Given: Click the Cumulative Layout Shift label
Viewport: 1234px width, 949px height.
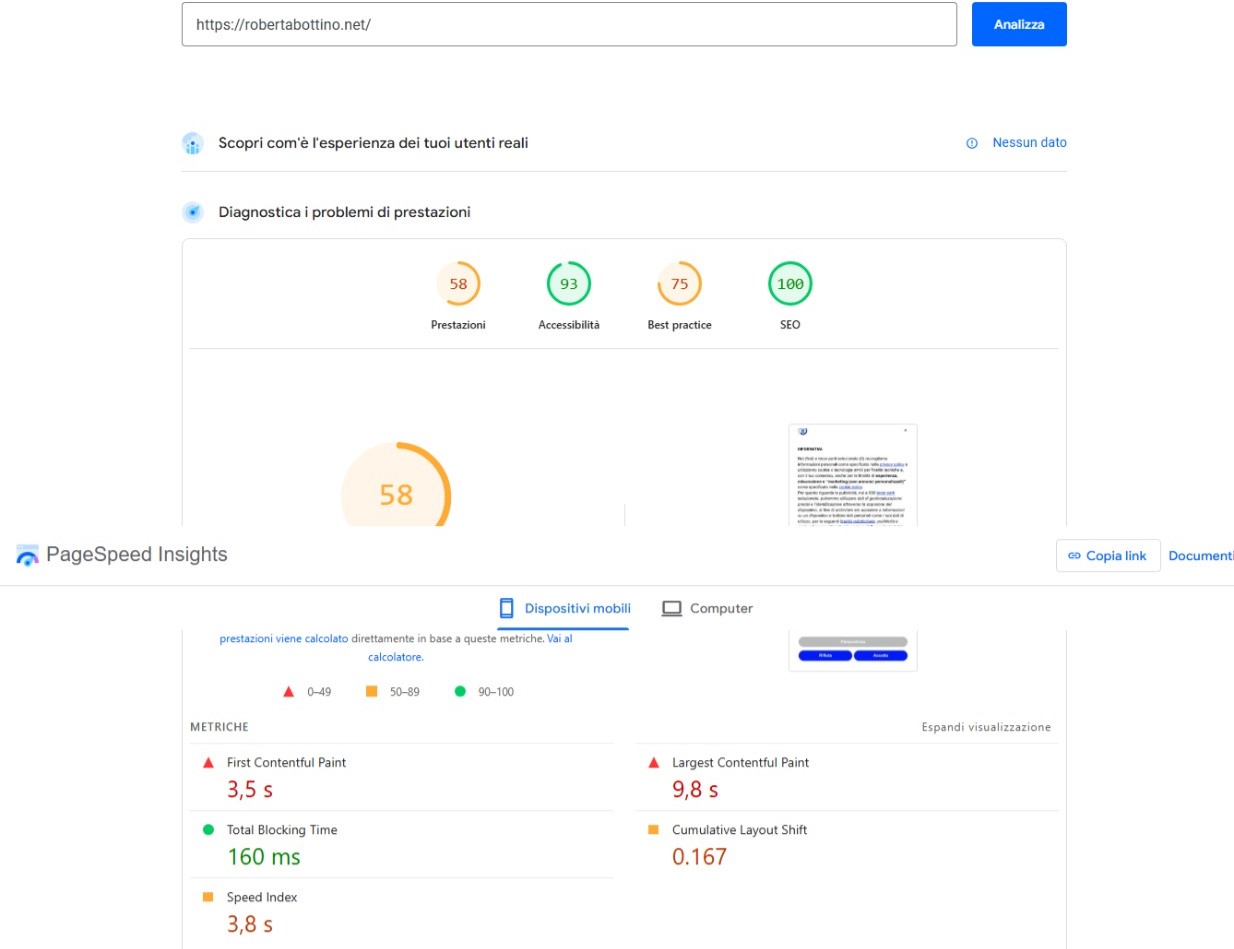Looking at the screenshot, I should [x=739, y=830].
